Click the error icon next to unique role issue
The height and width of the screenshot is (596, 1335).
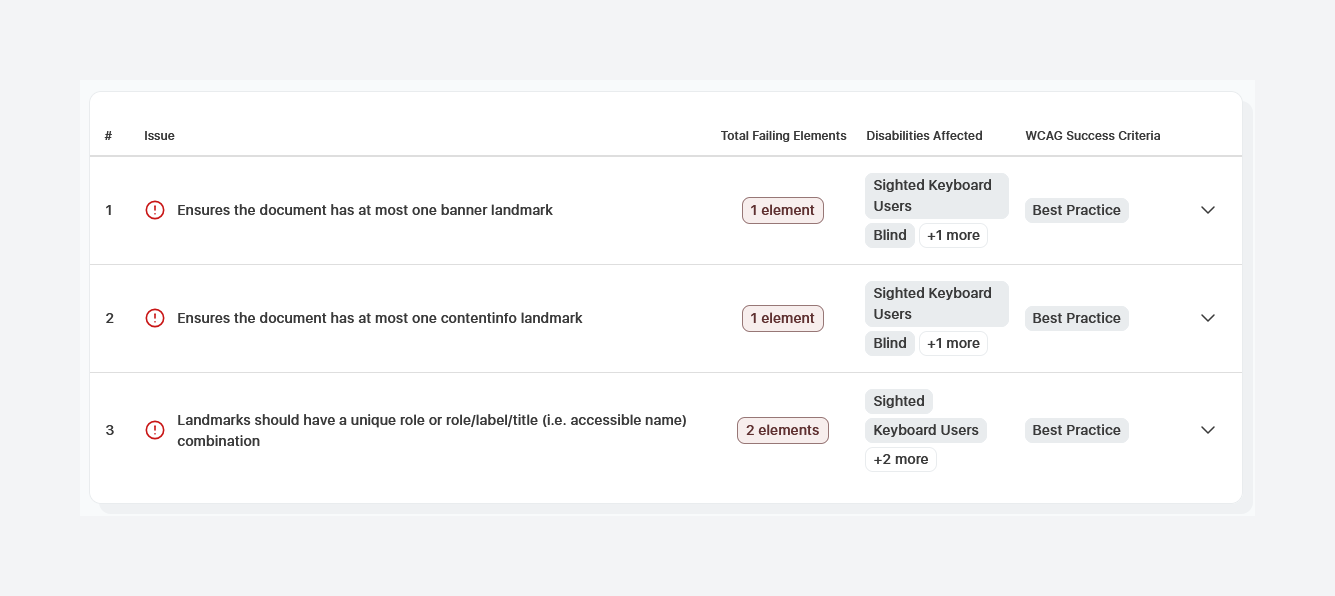click(155, 429)
